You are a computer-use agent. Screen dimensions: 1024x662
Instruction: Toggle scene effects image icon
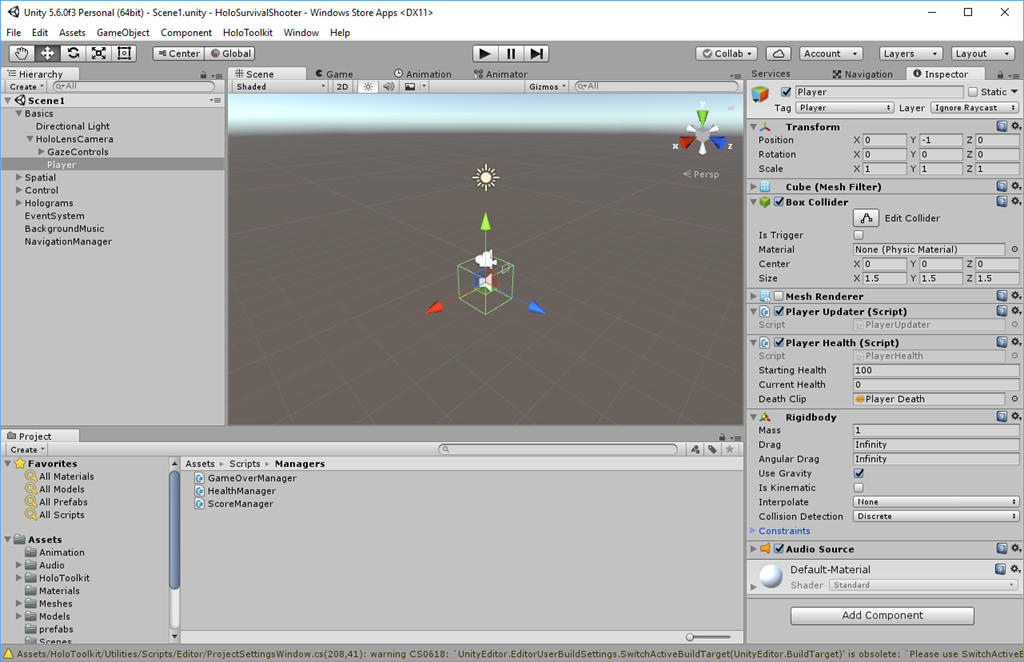[x=410, y=86]
